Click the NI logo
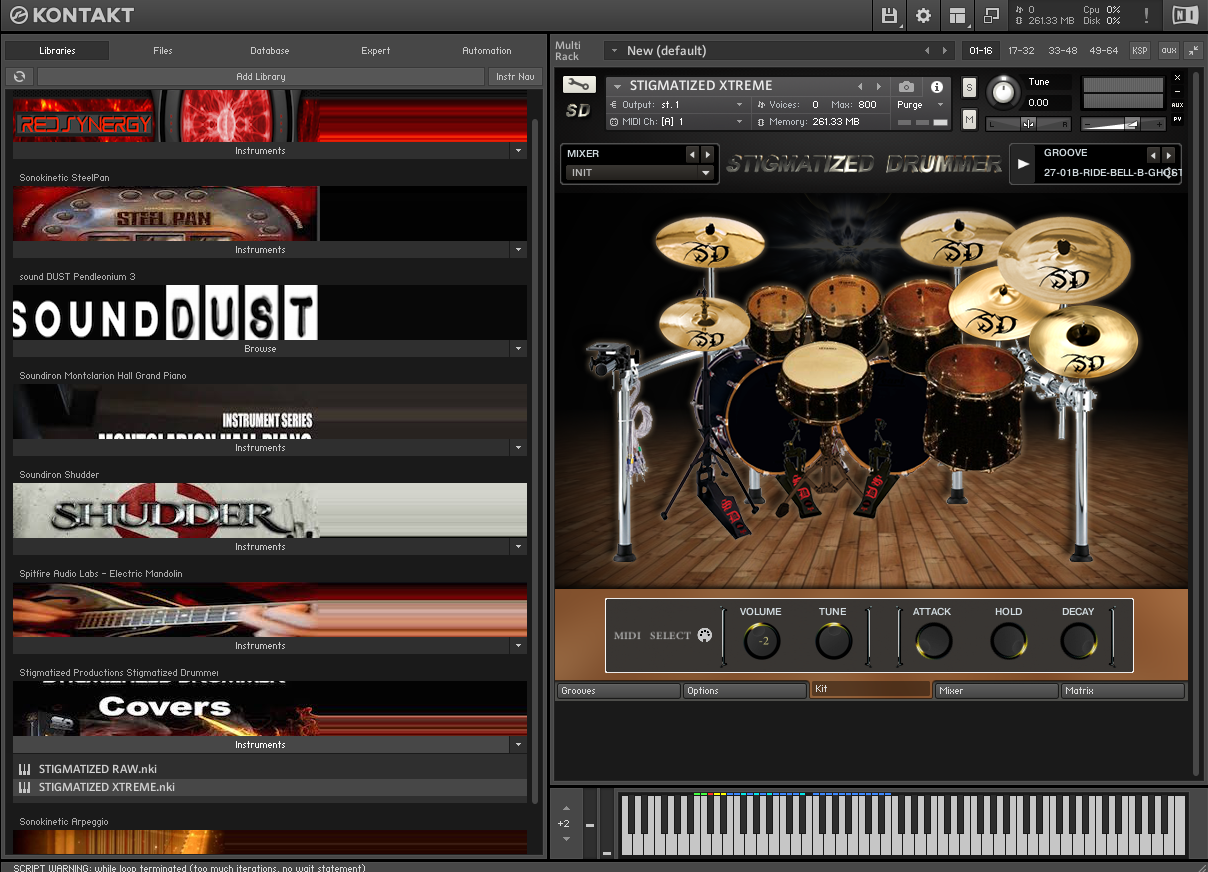 (x=1185, y=15)
